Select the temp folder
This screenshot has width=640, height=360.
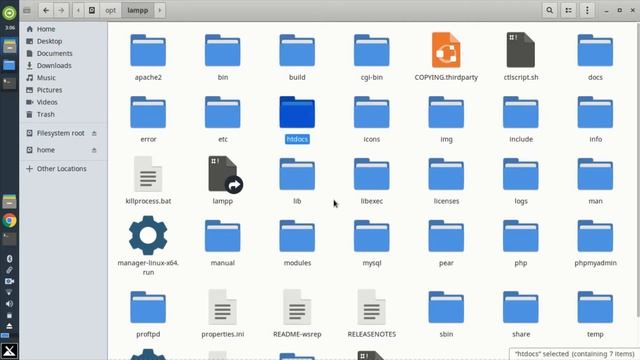tap(595, 307)
